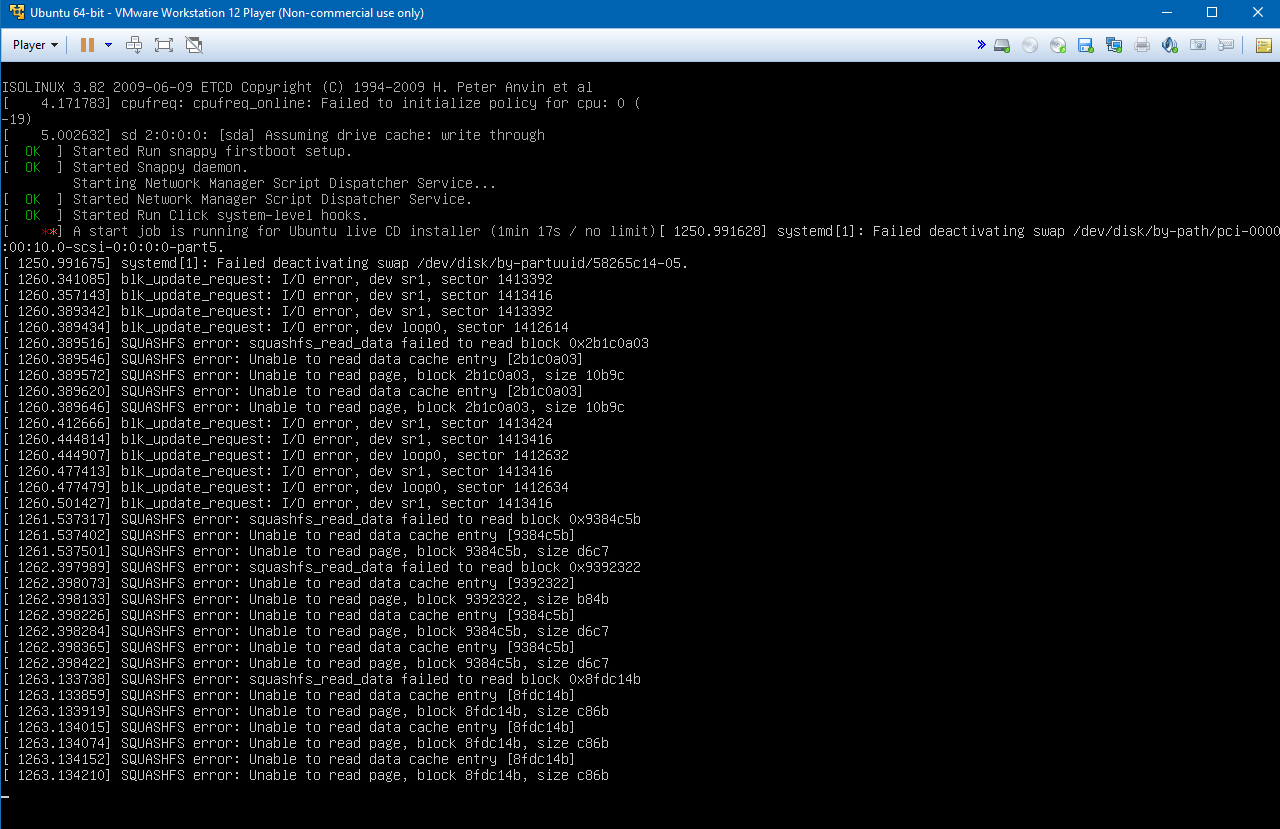This screenshot has height=829, width=1280.
Task: Click the cpufreq_online failed policy line
Action: pos(321,103)
